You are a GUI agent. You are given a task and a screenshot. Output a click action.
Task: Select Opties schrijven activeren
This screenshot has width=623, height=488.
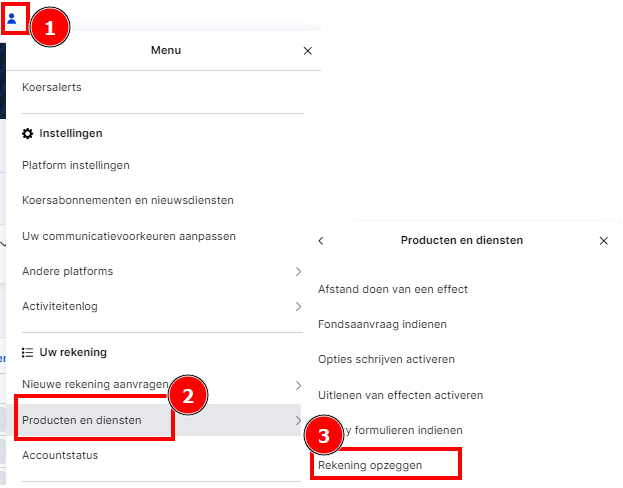click(386, 359)
